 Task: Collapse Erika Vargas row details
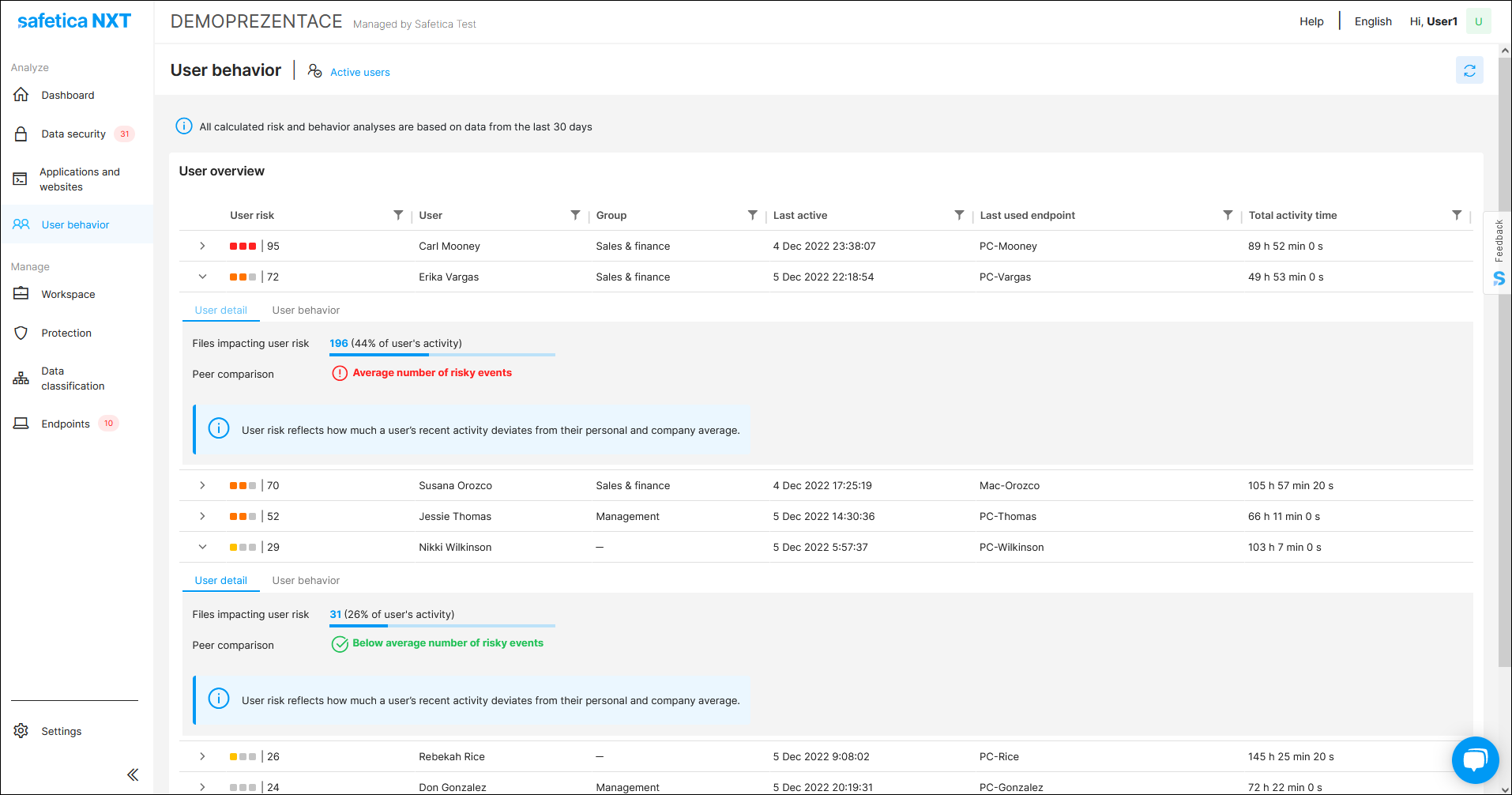pyautogui.click(x=202, y=277)
